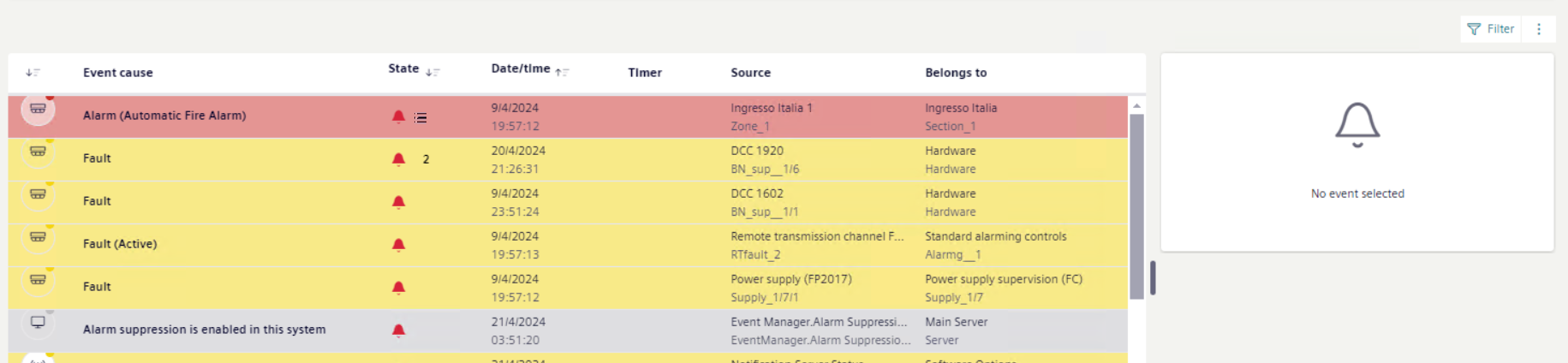1568x363 pixels.
Task: Click the detector icon on the Automatic Fire Alarm row
Action: click(x=38, y=109)
